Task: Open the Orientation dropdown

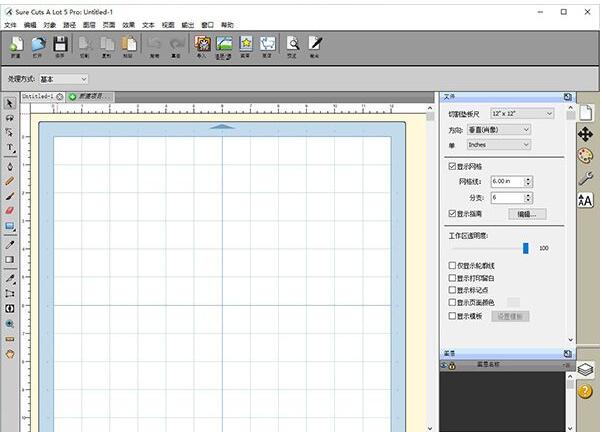Action: 499,130
